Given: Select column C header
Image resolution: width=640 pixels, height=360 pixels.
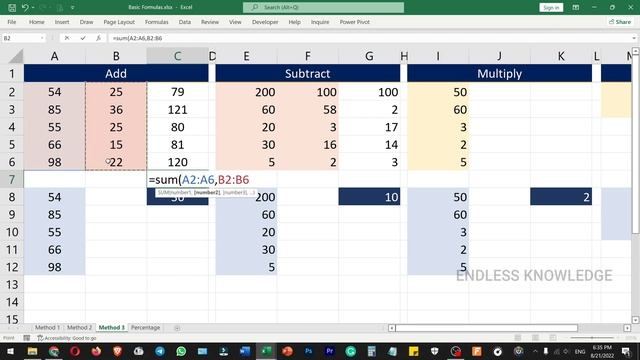Looking at the screenshot, I should [x=178, y=56].
